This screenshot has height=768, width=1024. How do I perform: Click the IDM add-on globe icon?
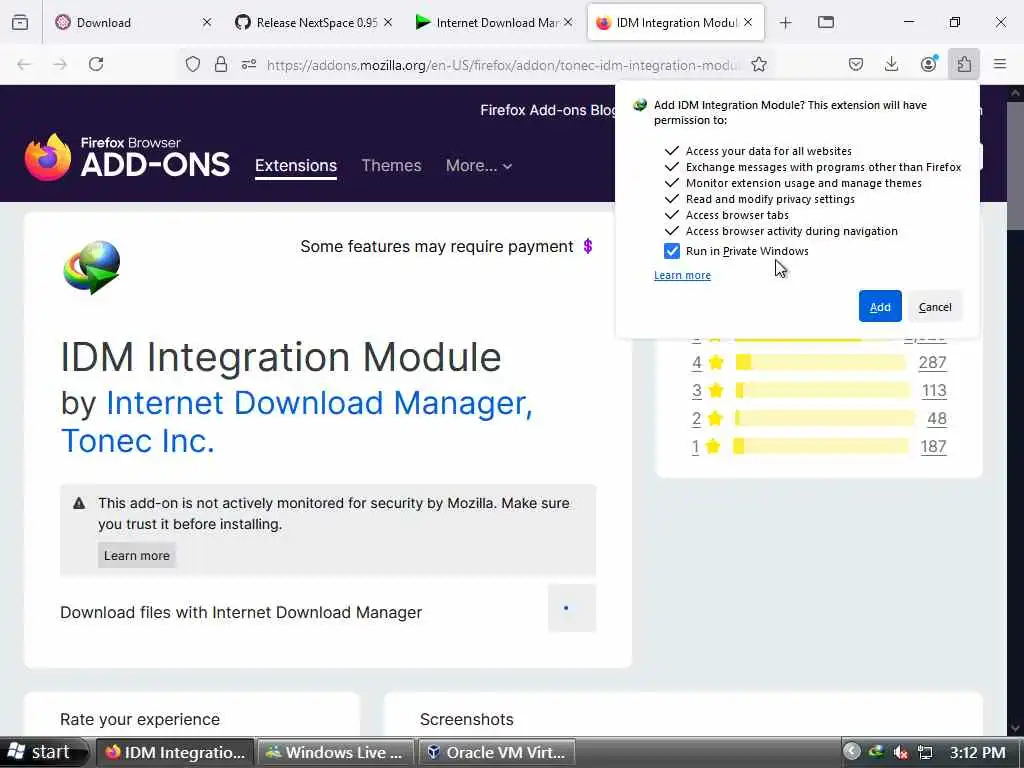(92, 267)
